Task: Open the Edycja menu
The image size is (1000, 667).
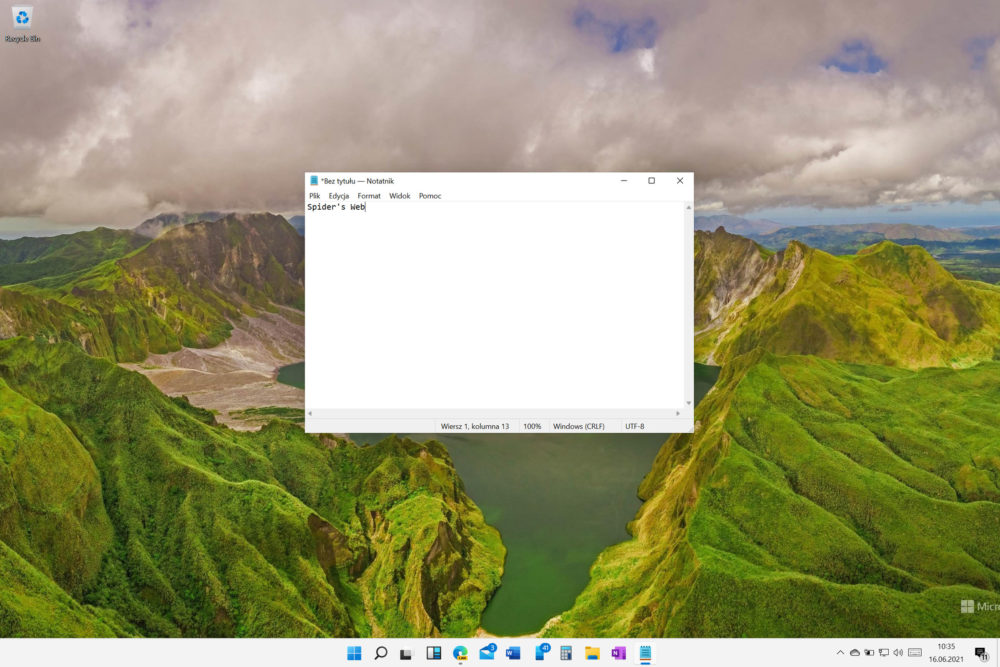Action: [339, 196]
